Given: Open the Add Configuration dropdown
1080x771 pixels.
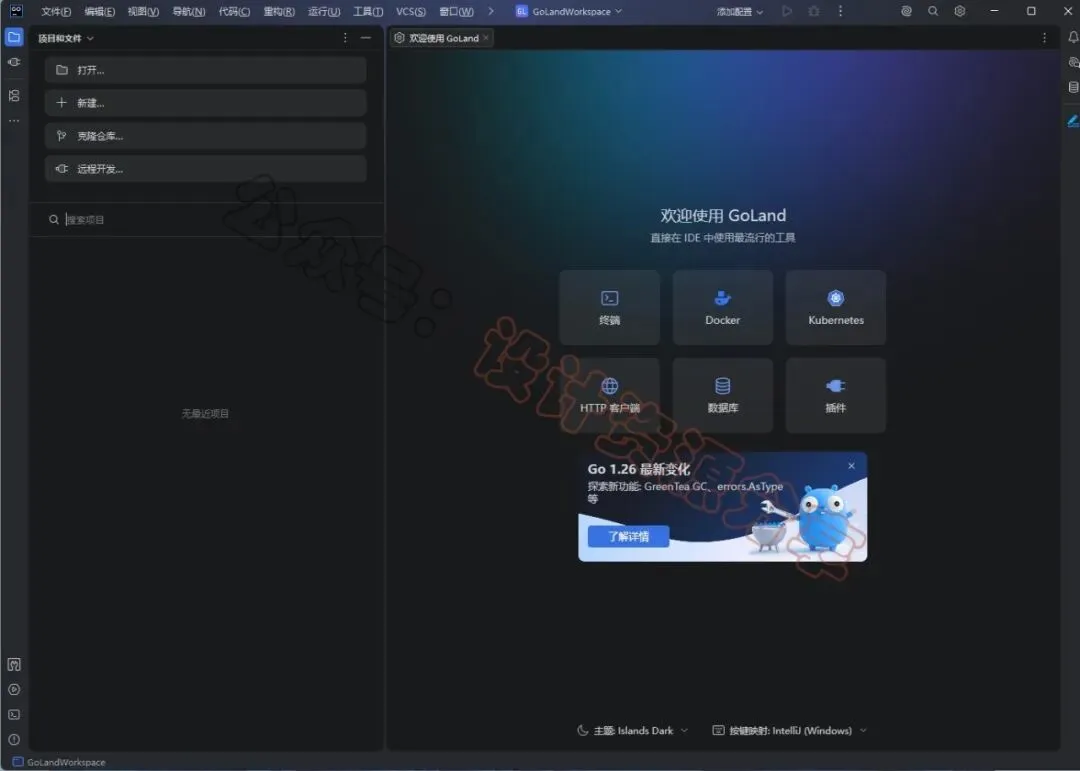Looking at the screenshot, I should 740,12.
